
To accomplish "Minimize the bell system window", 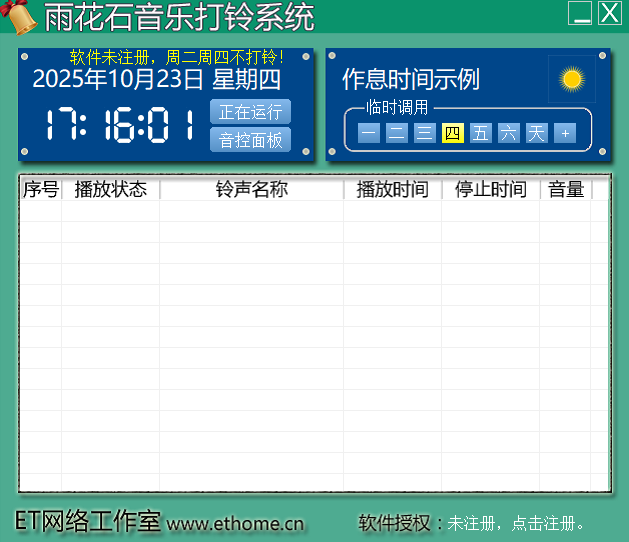I will (x=580, y=13).
